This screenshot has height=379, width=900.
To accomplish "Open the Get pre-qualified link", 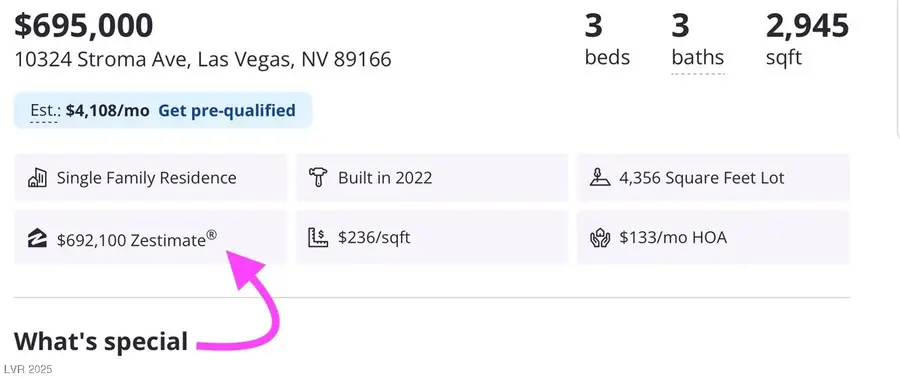I will pyautogui.click(x=227, y=110).
